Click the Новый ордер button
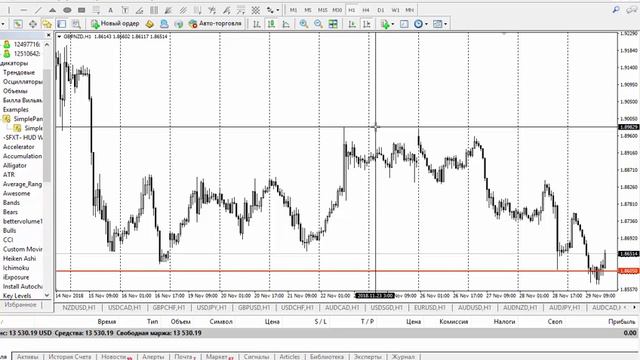This screenshot has width=640, height=360. pyautogui.click(x=115, y=24)
